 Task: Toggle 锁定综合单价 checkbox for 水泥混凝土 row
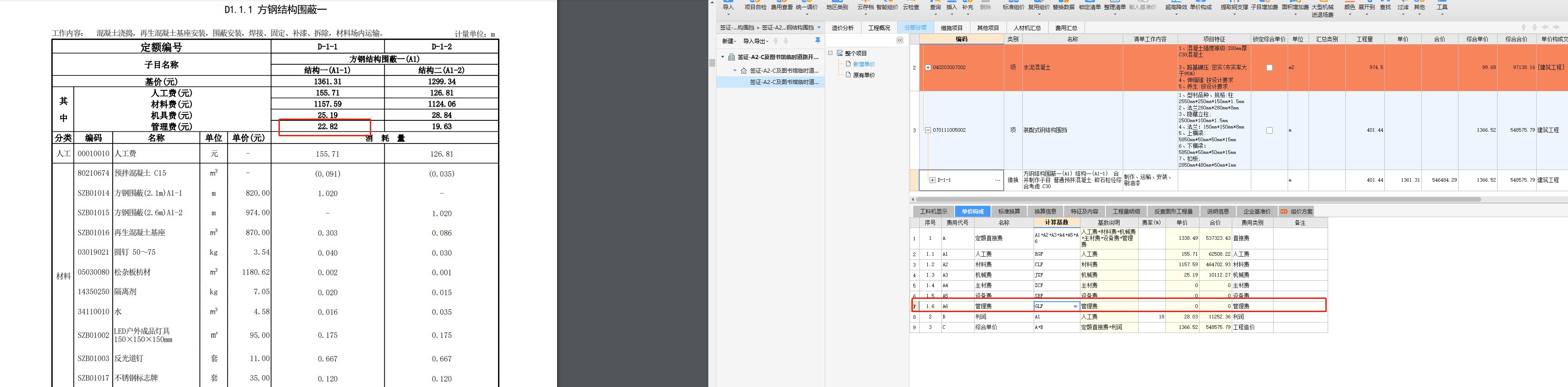pyautogui.click(x=1269, y=68)
